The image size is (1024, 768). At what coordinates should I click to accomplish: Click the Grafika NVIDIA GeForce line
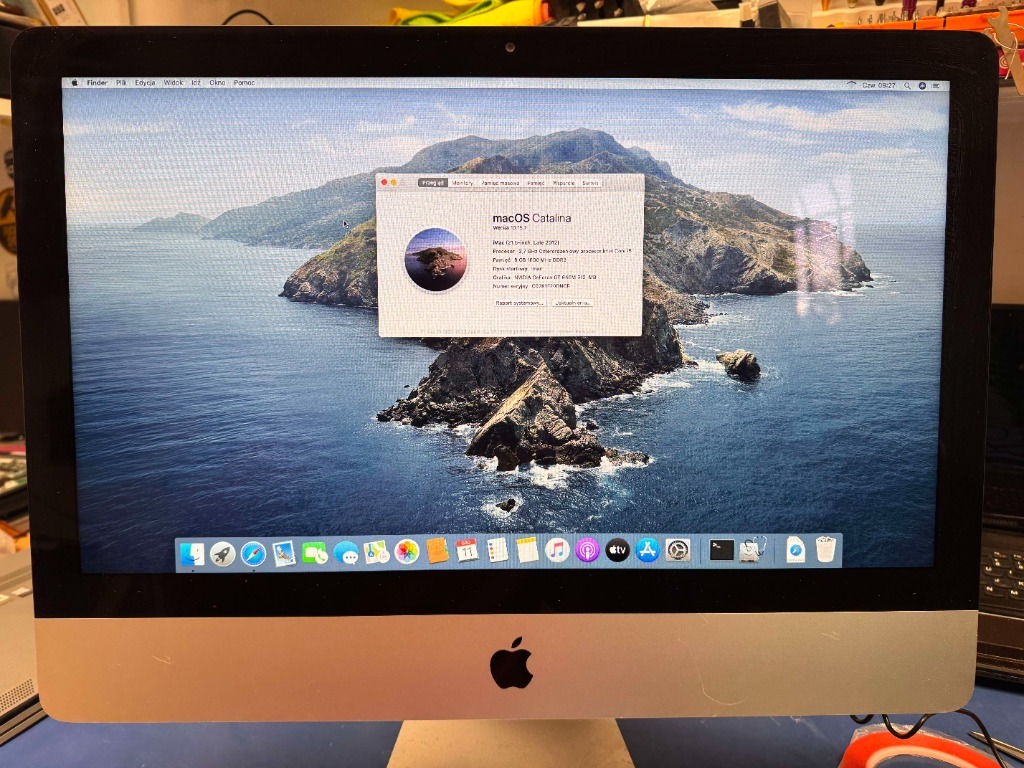[545, 277]
